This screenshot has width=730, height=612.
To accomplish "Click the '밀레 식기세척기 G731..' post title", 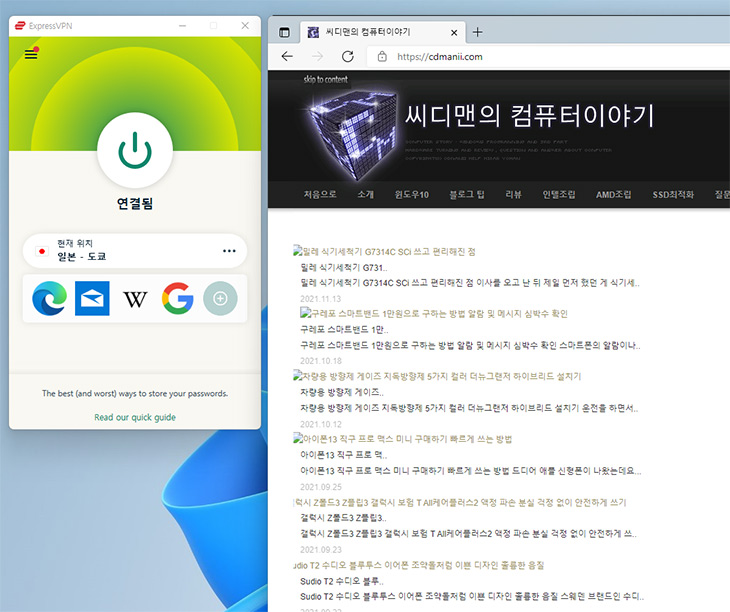I will tap(344, 267).
